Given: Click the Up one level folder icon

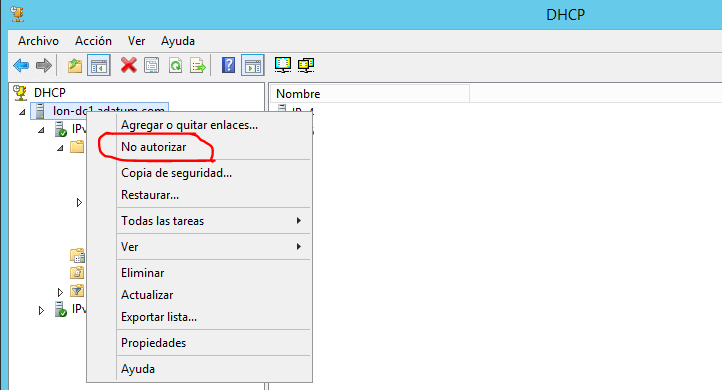Looking at the screenshot, I should [x=75, y=65].
